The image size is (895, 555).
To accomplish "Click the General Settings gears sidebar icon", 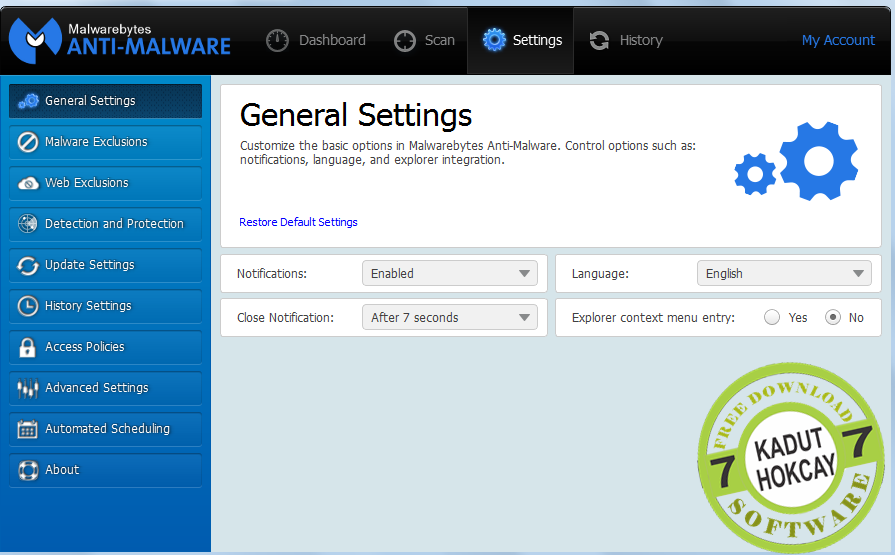I will pos(28,101).
